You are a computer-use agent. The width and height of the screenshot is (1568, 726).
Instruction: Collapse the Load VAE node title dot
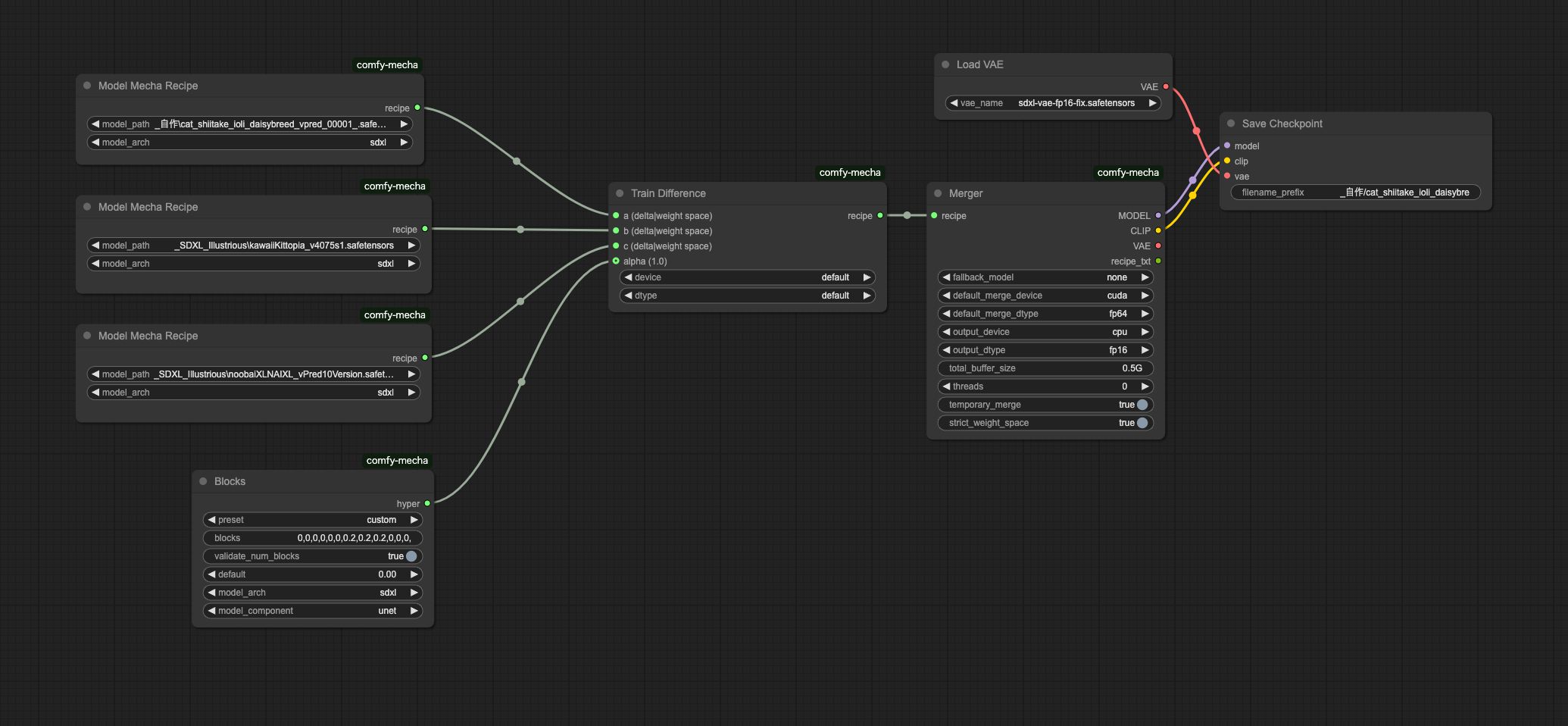(944, 64)
